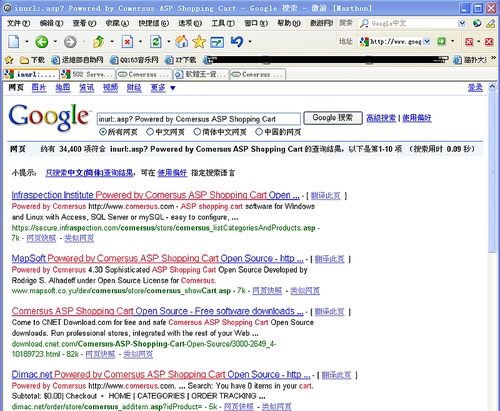Image resolution: width=500 pixels, height=411 pixels.
Task: Open the 编辑(E) menu
Action: 51,23
